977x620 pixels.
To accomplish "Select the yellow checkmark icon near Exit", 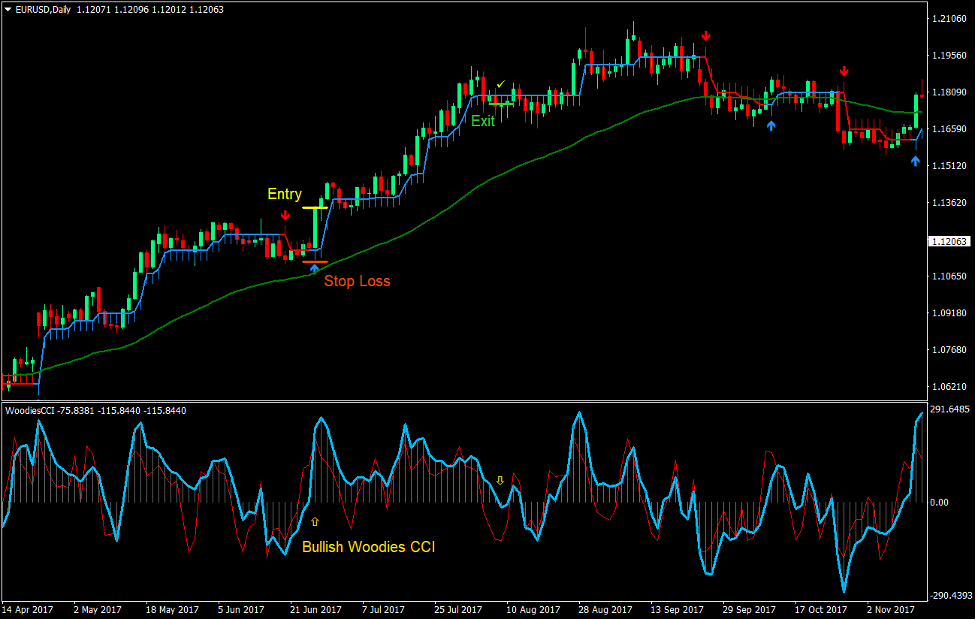I will click(x=500, y=84).
